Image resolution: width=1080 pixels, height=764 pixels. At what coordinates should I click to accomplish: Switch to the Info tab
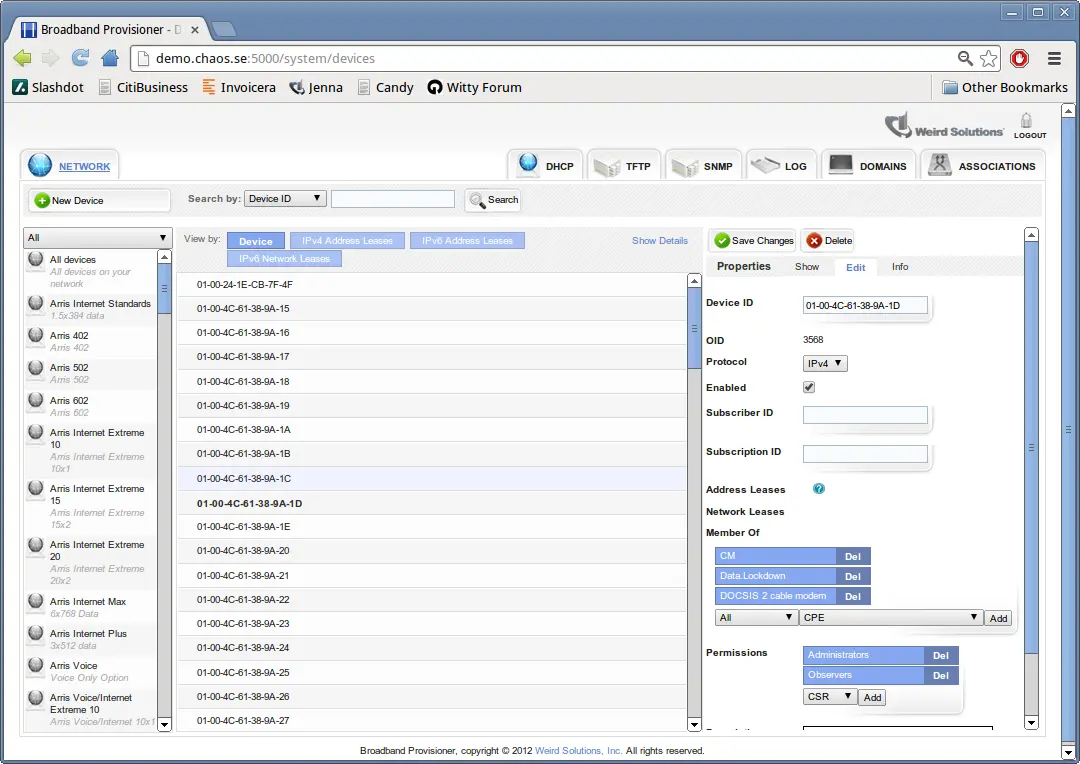[x=900, y=267]
